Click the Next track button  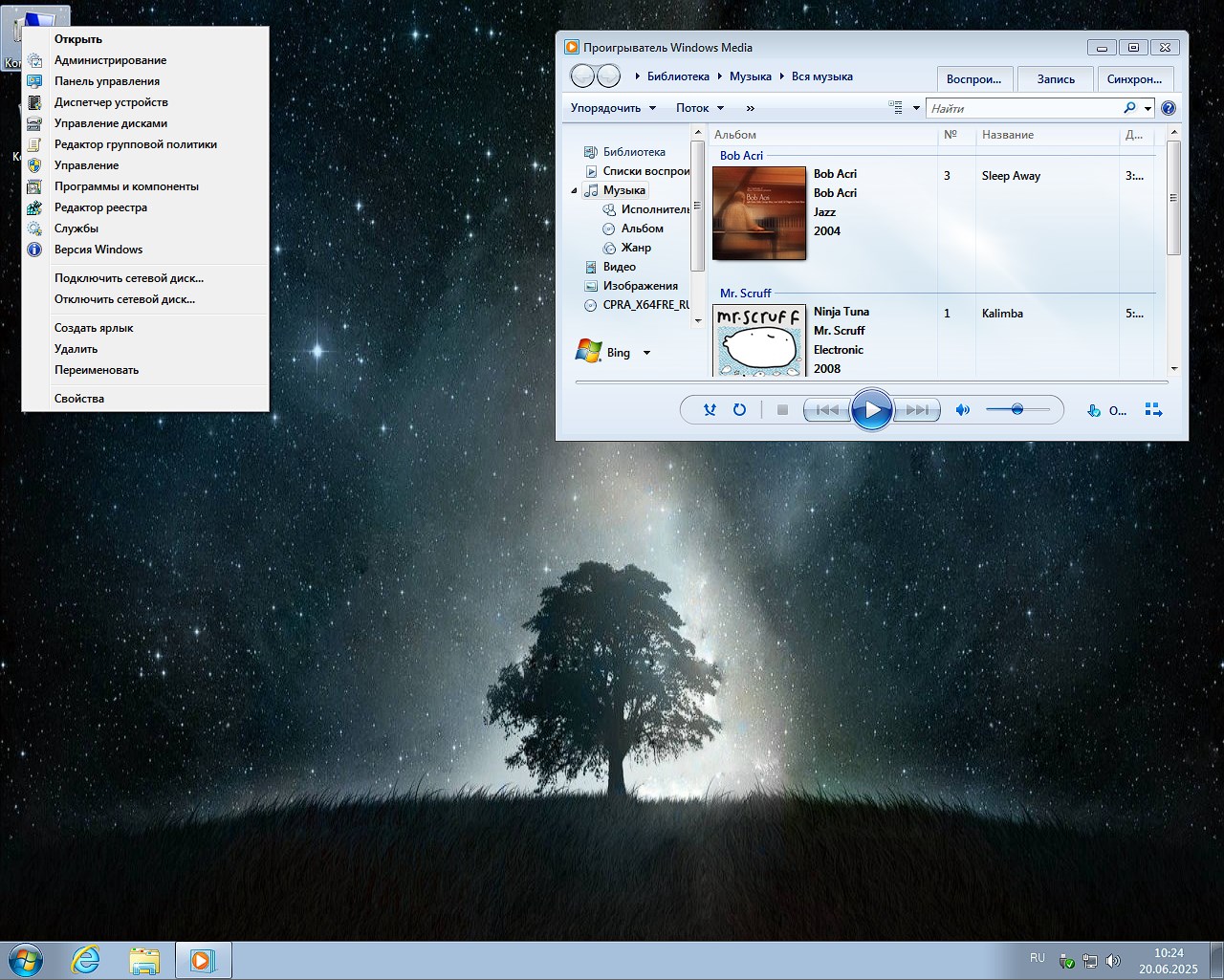[915, 410]
